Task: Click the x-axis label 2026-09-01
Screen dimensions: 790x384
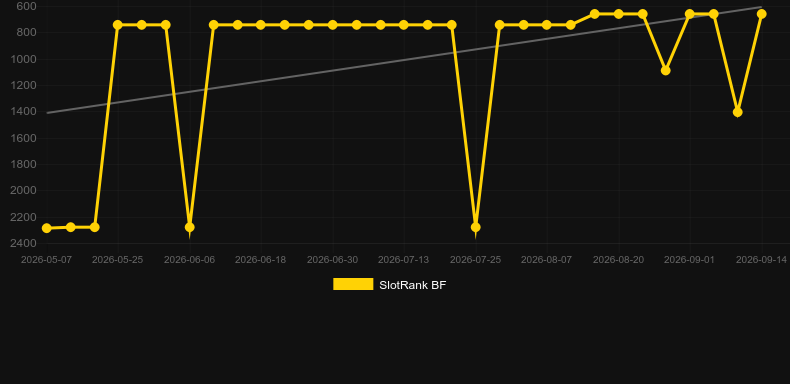Action: [689, 260]
